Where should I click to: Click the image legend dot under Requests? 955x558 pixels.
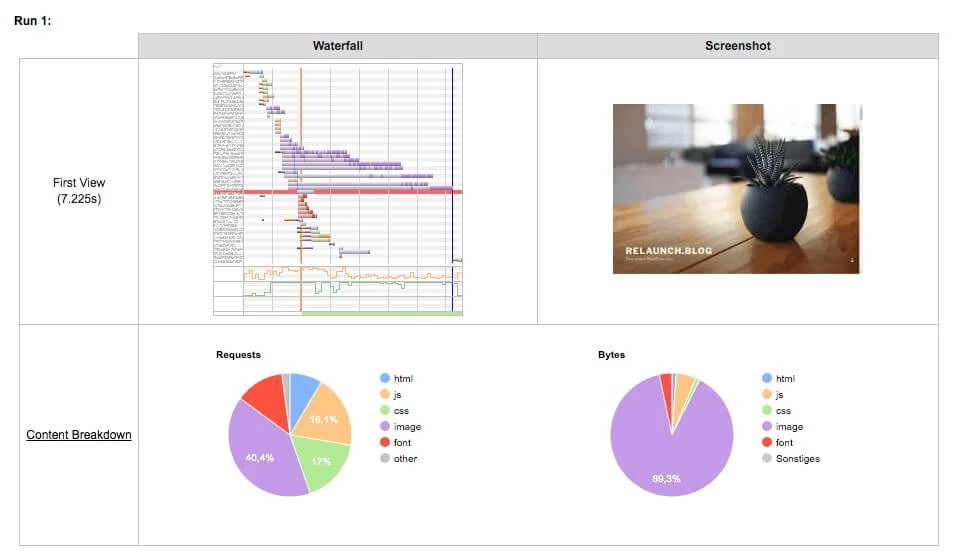(x=385, y=426)
